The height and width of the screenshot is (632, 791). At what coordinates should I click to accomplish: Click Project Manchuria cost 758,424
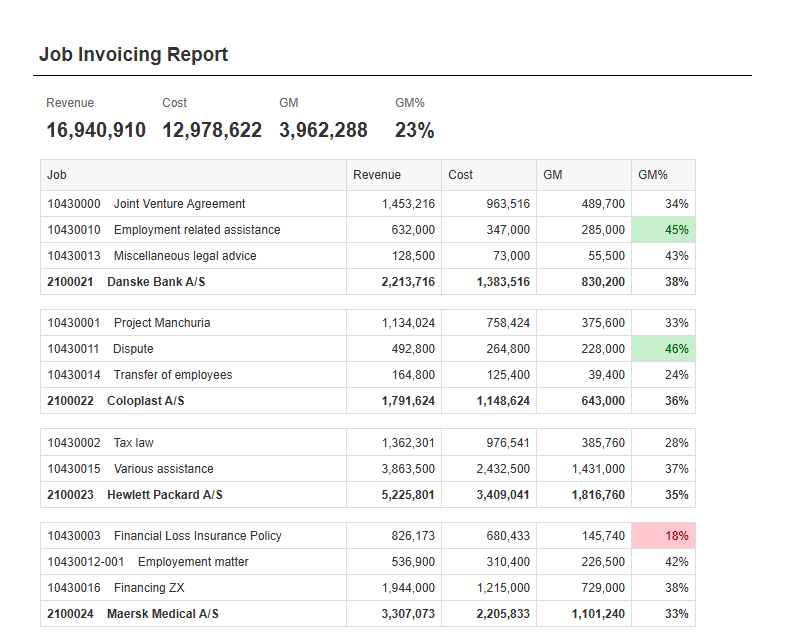click(508, 323)
